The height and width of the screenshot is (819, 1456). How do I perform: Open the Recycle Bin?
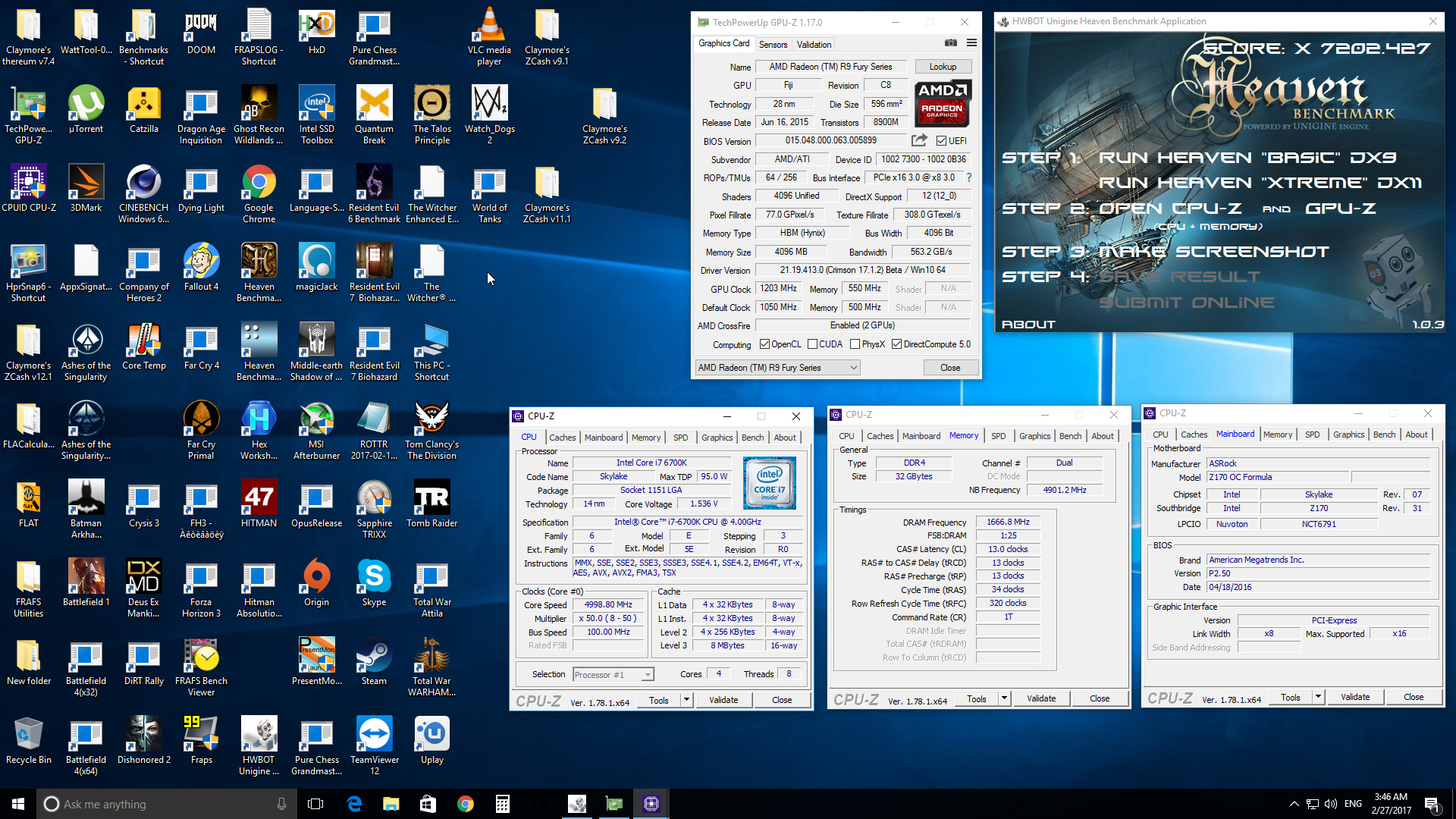click(29, 742)
